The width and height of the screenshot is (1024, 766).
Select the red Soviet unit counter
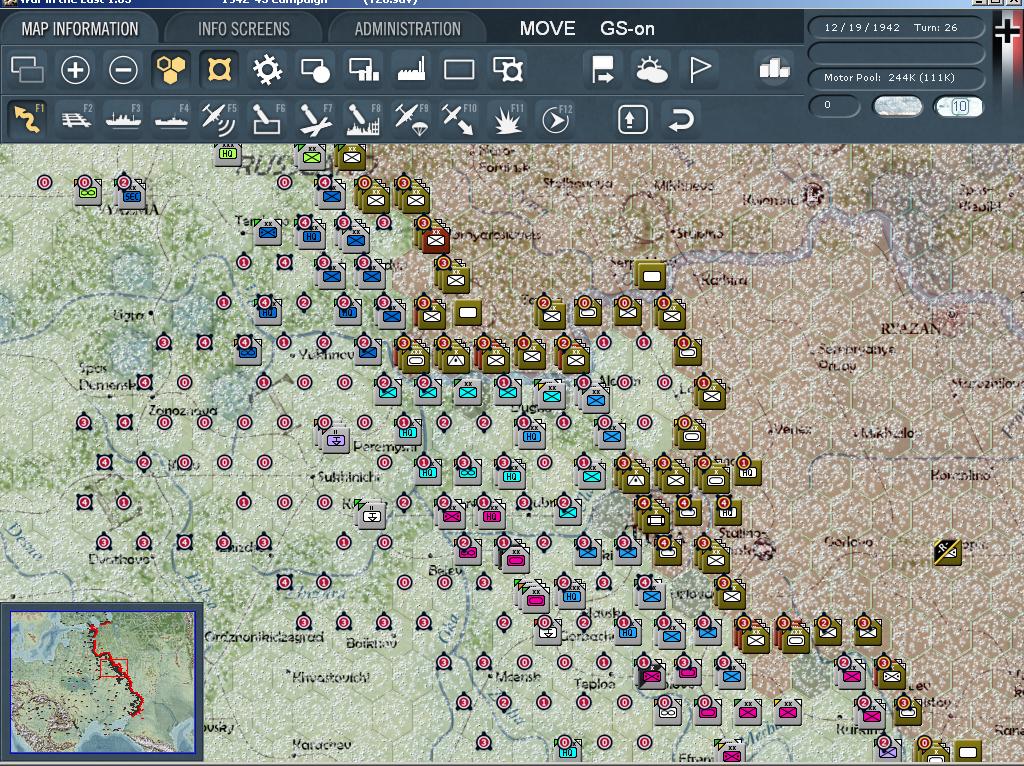point(435,240)
